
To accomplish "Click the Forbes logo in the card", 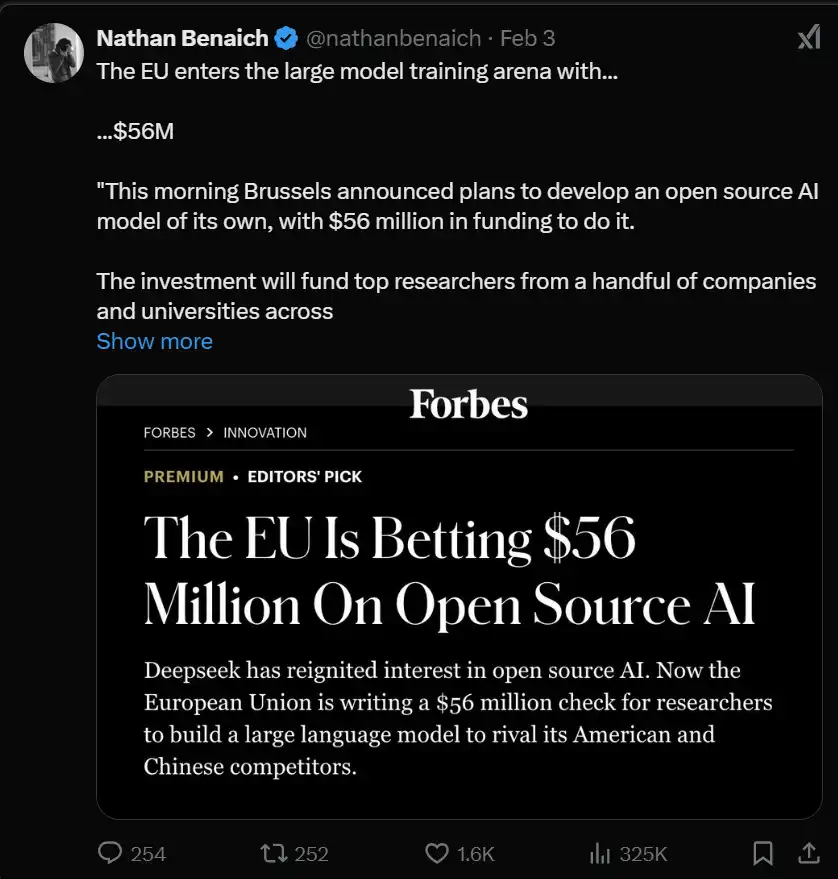I will [x=468, y=404].
